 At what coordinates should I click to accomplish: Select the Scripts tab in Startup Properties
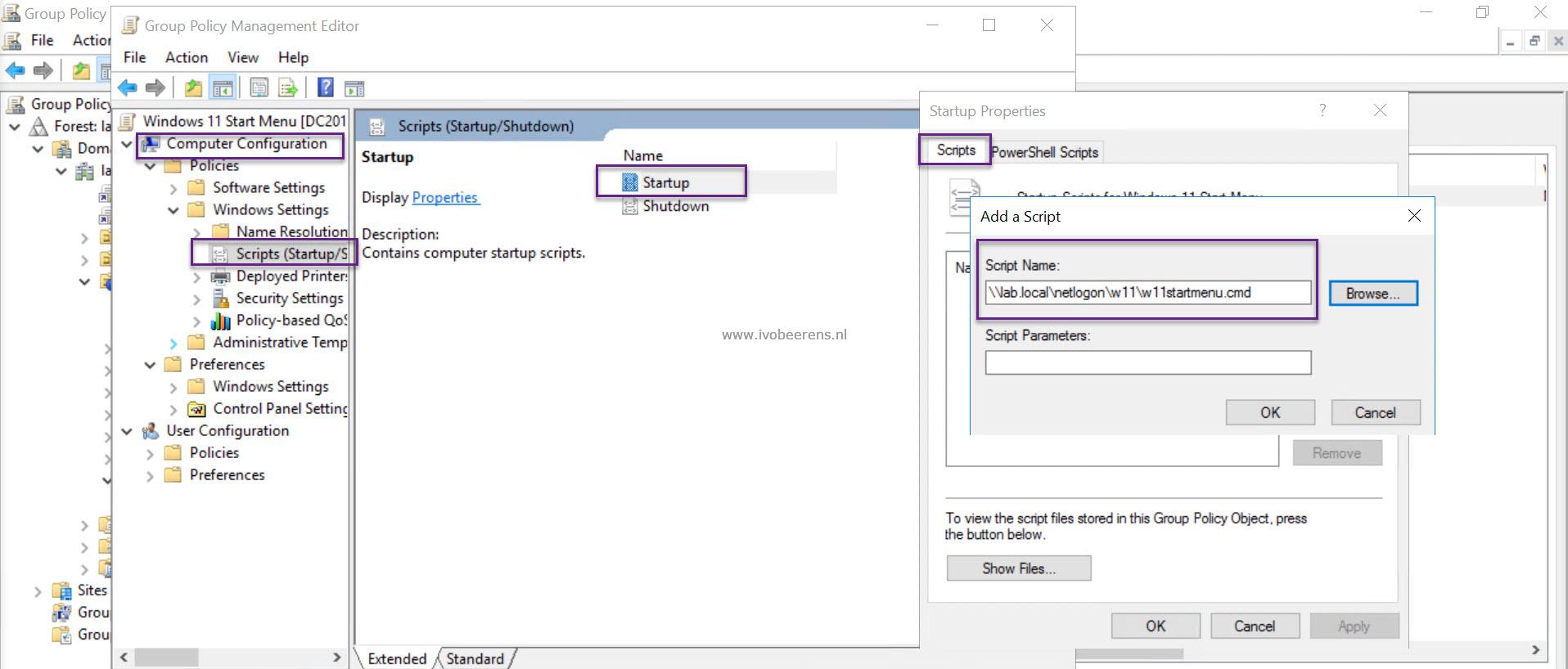[956, 150]
